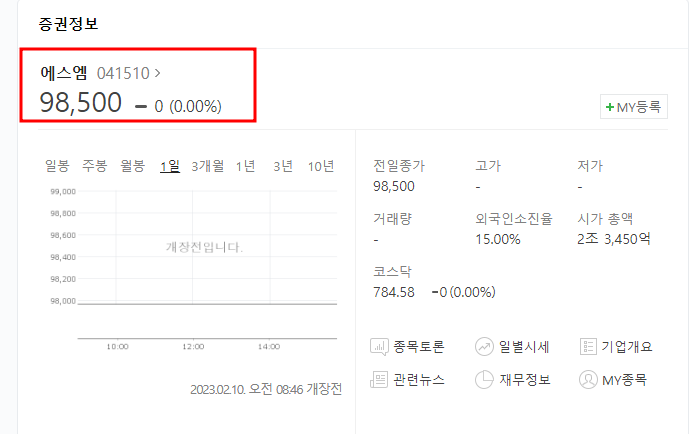
Task: Click the +MY등록 button
Action: [x=634, y=107]
